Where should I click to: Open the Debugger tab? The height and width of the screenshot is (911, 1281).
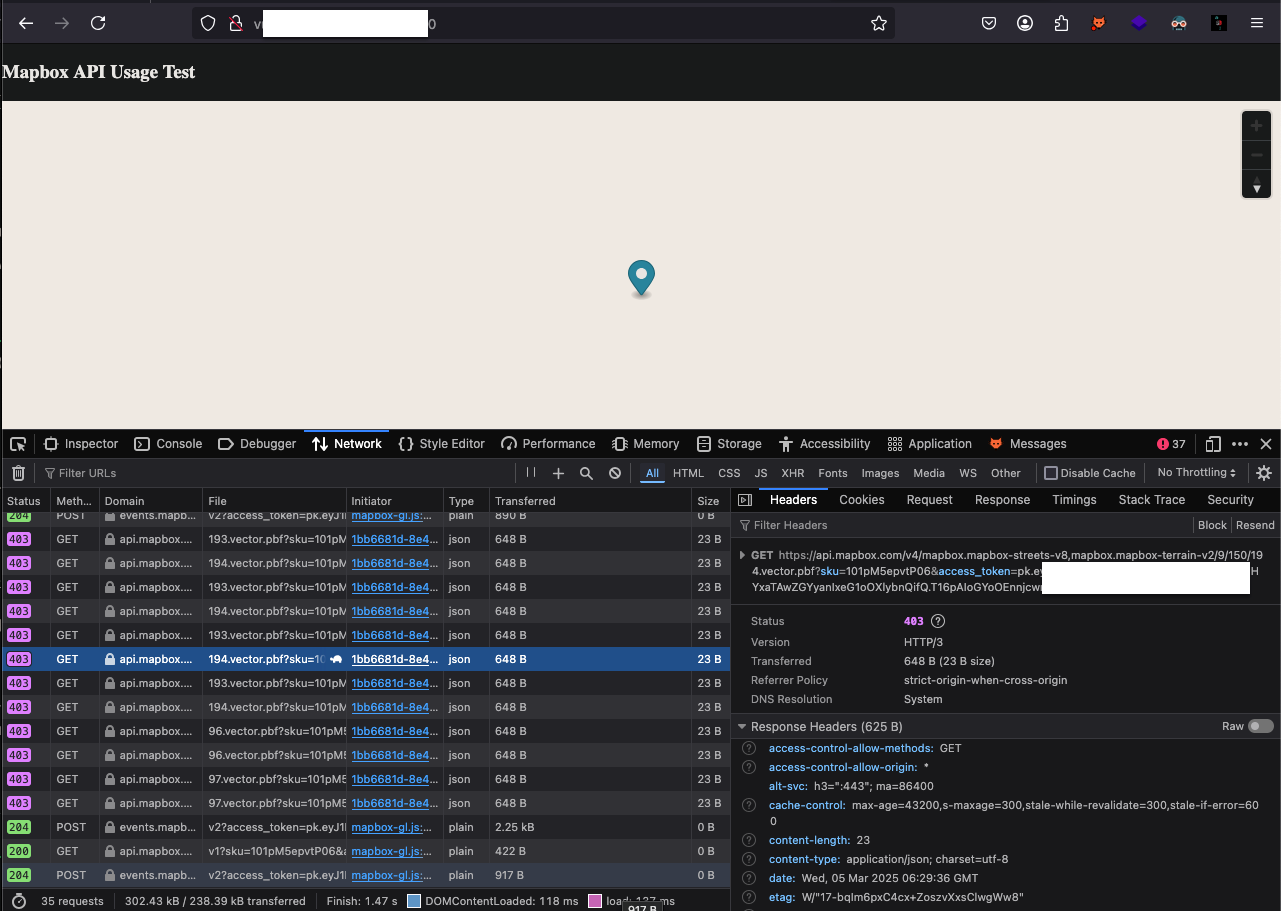click(257, 444)
